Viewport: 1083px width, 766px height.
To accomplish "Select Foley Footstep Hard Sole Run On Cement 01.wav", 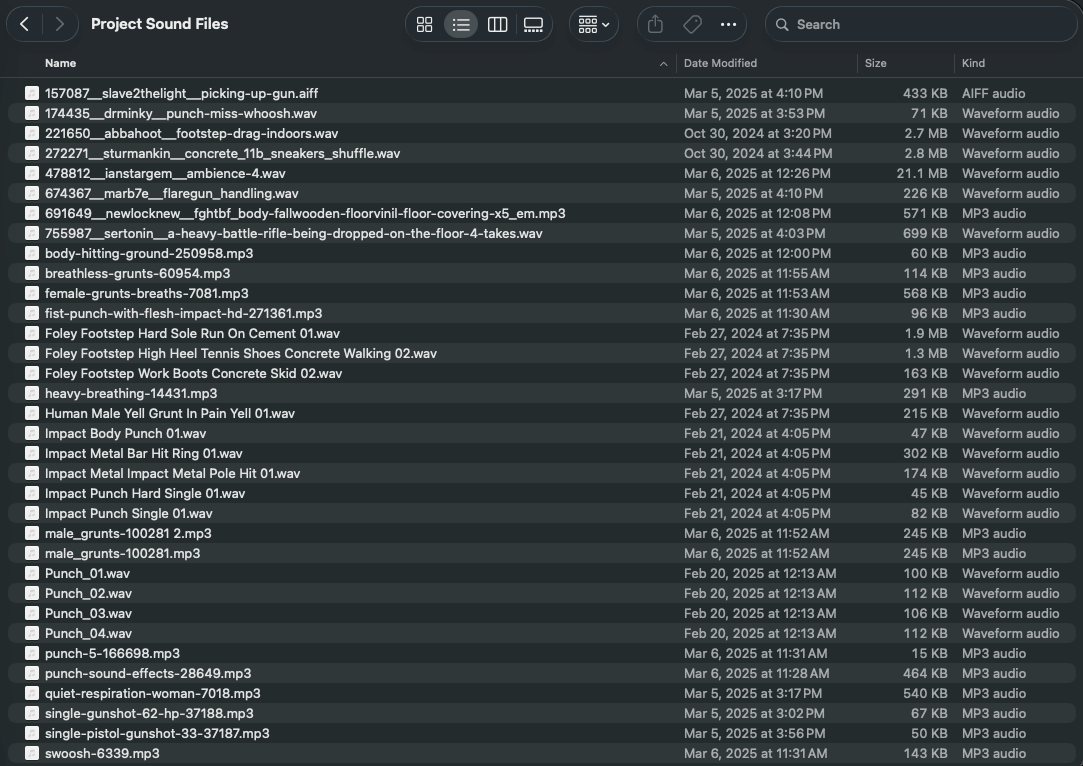I will (x=192, y=334).
